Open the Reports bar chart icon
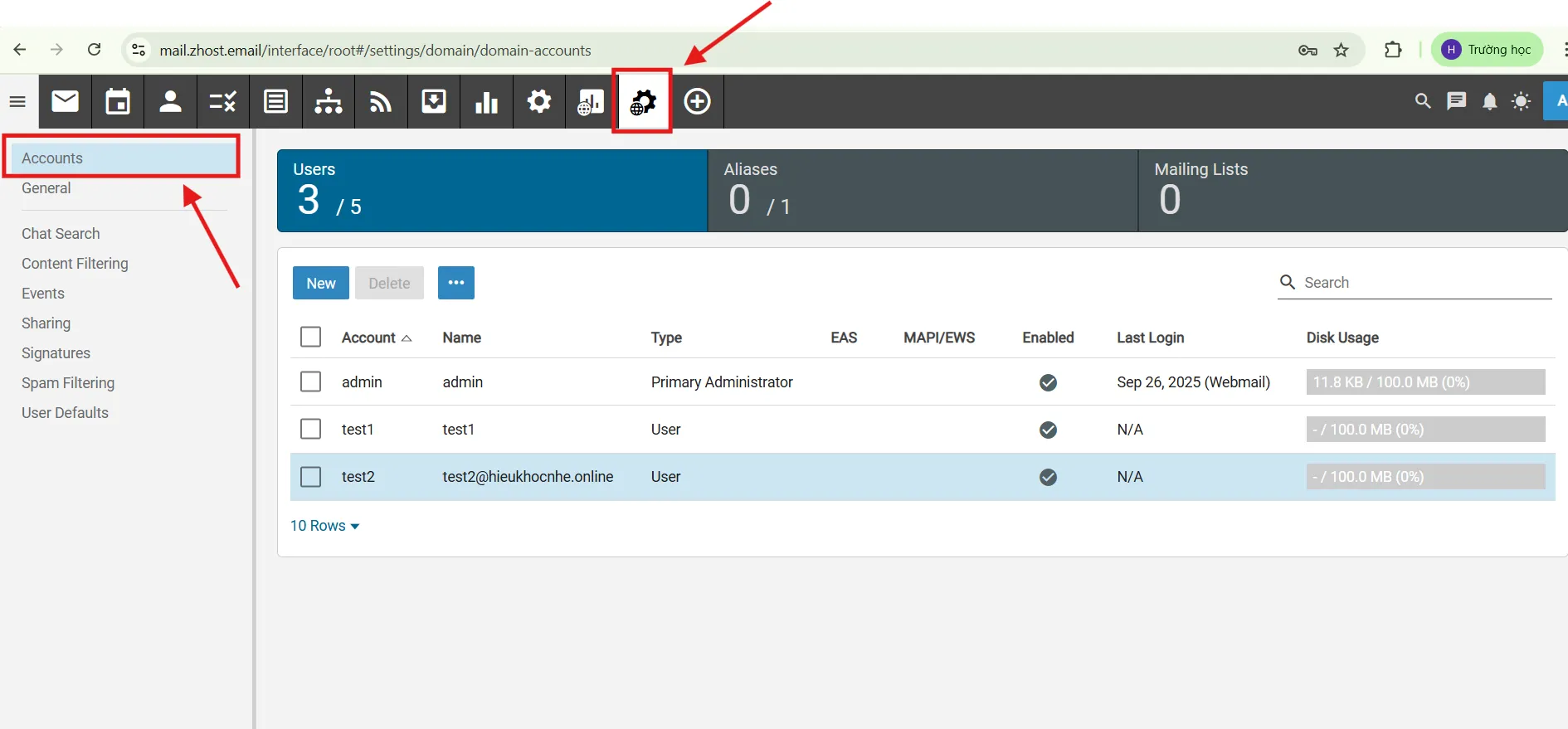 coord(486,102)
